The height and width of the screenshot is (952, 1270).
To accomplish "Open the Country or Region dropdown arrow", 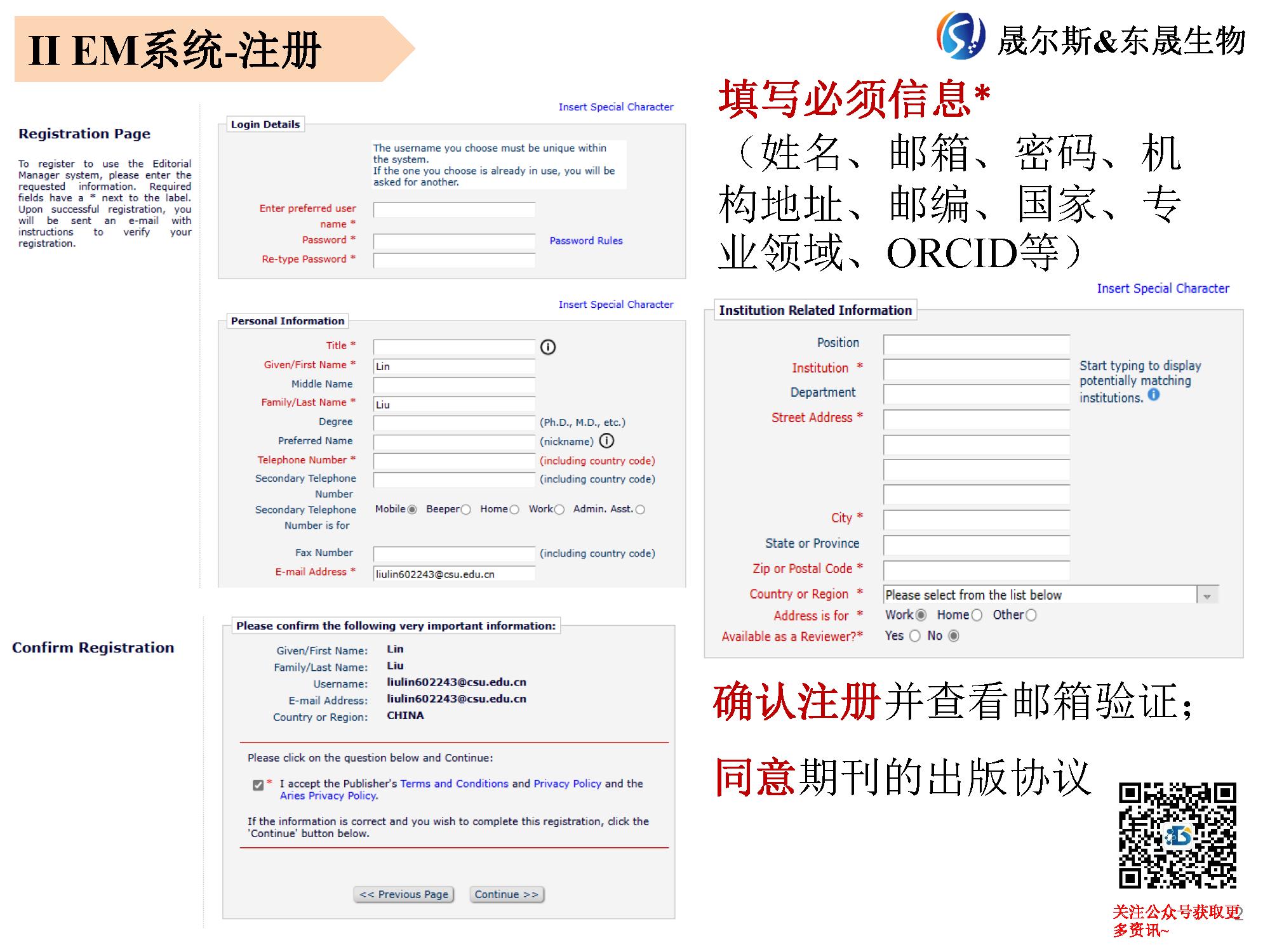I will tap(1207, 595).
